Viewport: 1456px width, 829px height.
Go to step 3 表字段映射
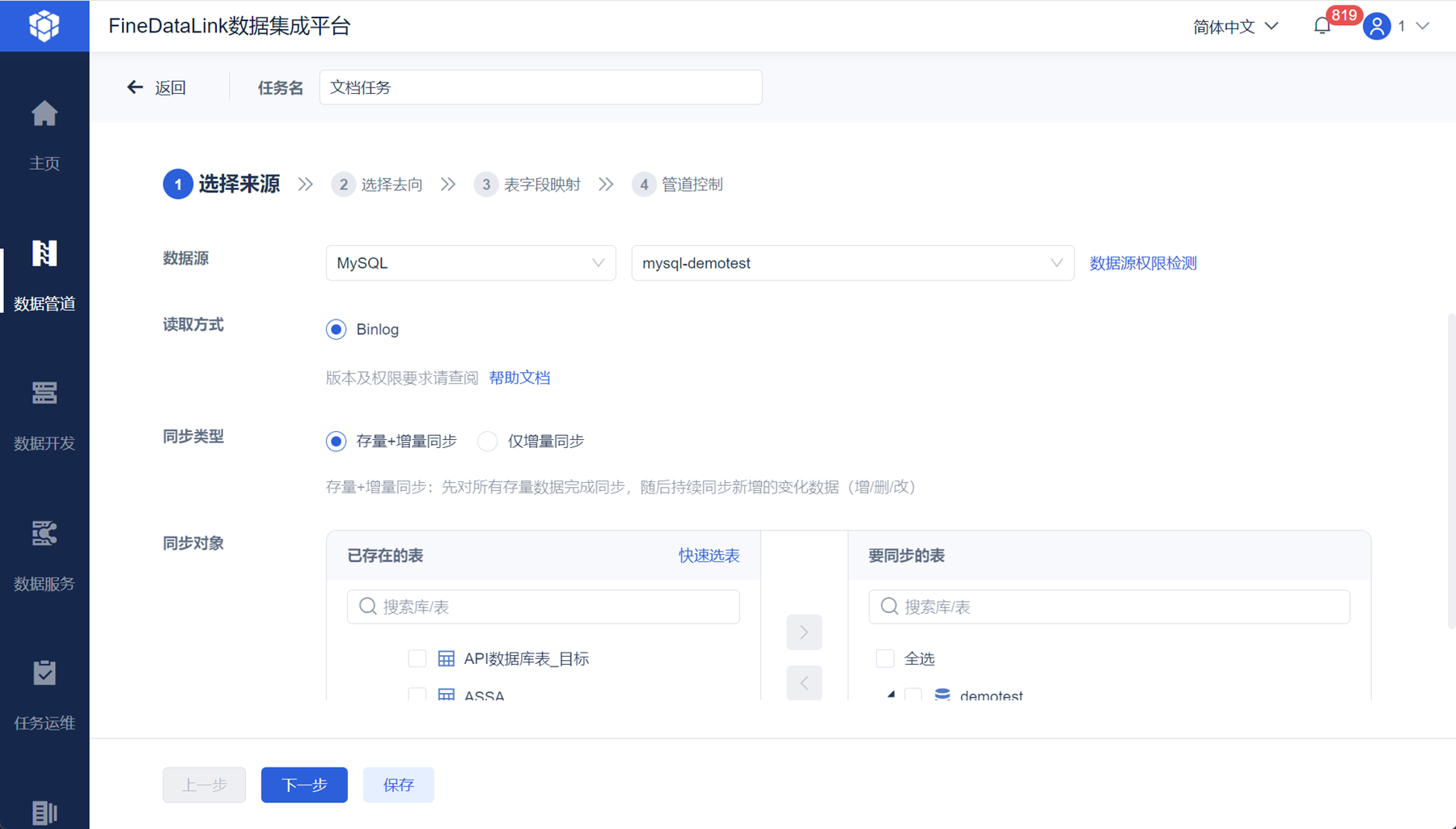(527, 184)
